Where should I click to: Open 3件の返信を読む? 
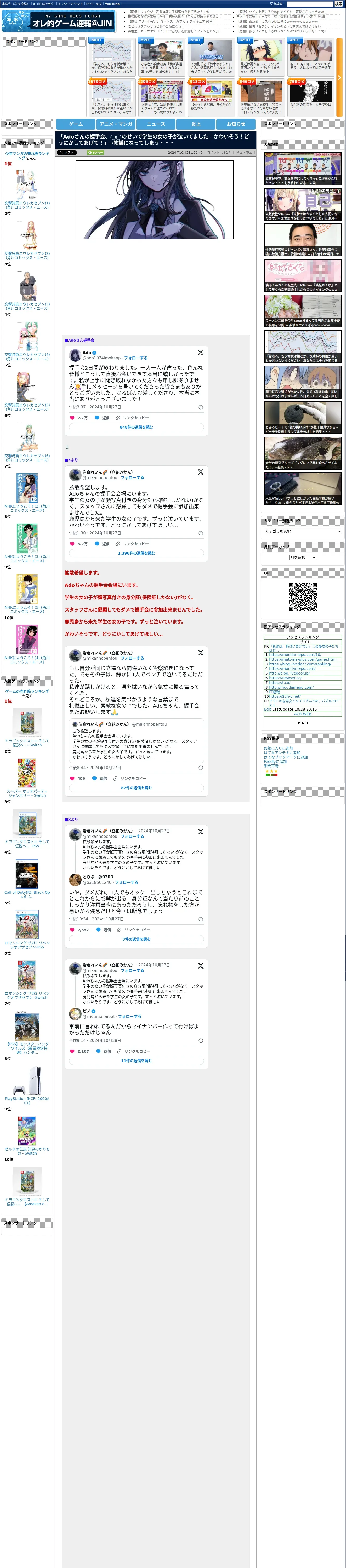pyautogui.click(x=137, y=939)
